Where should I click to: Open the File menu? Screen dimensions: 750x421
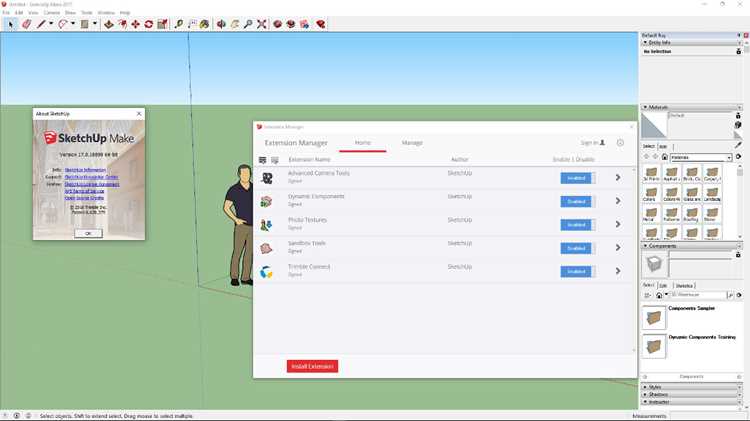pyautogui.click(x=6, y=12)
